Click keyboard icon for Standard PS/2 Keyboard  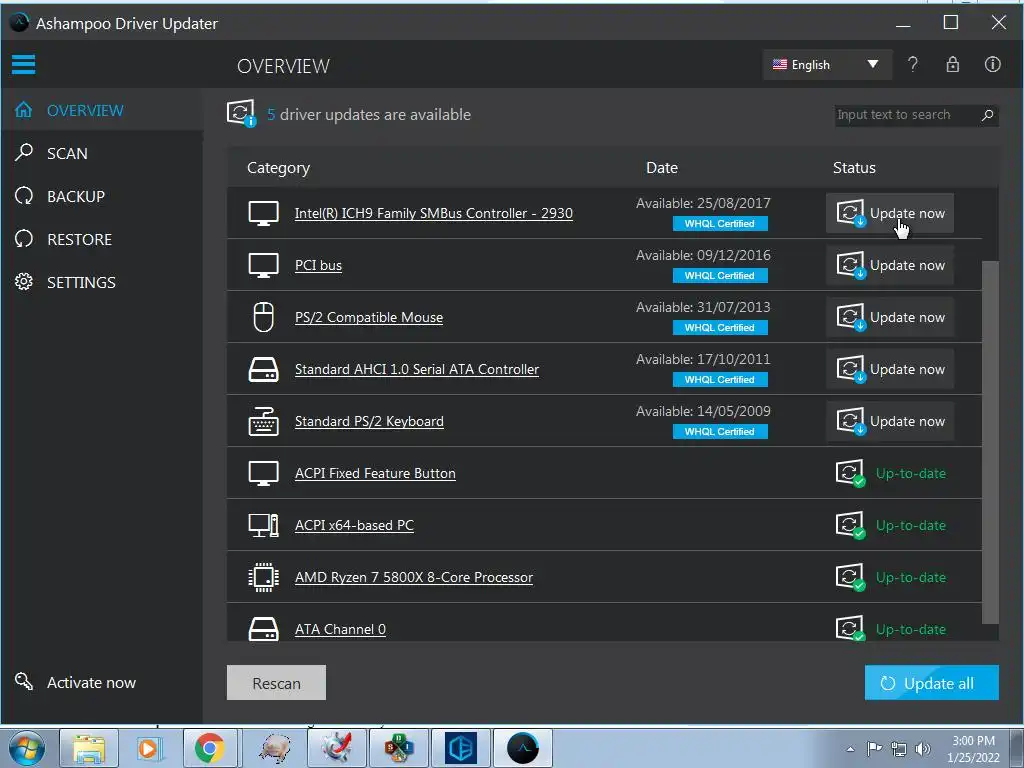[x=263, y=421]
